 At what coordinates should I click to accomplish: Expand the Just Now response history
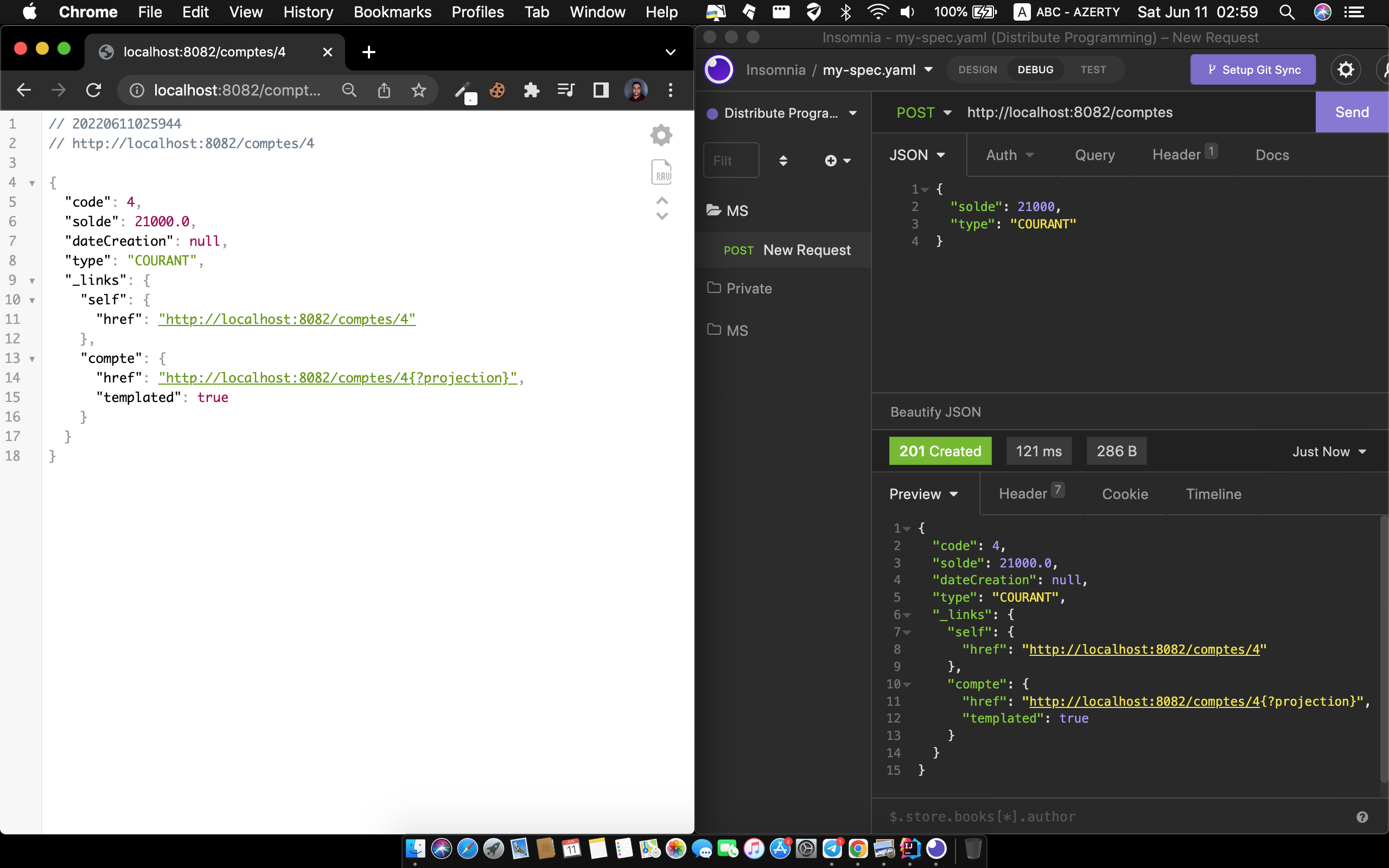pos(1328,452)
